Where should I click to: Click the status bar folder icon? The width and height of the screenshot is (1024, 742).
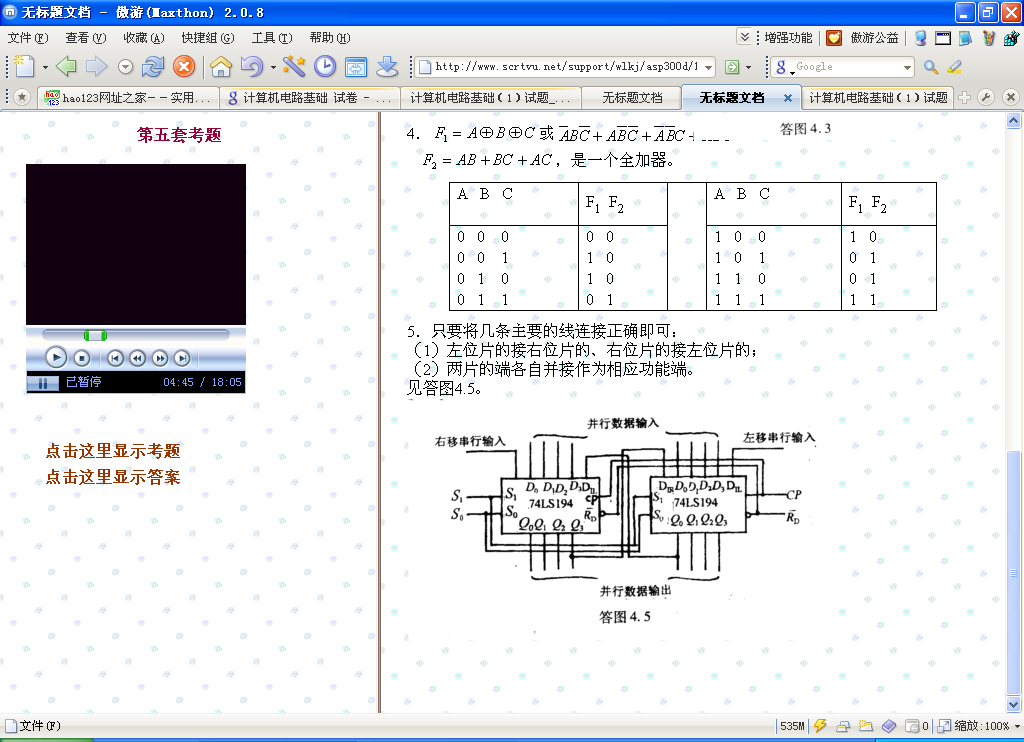pyautogui.click(x=866, y=726)
